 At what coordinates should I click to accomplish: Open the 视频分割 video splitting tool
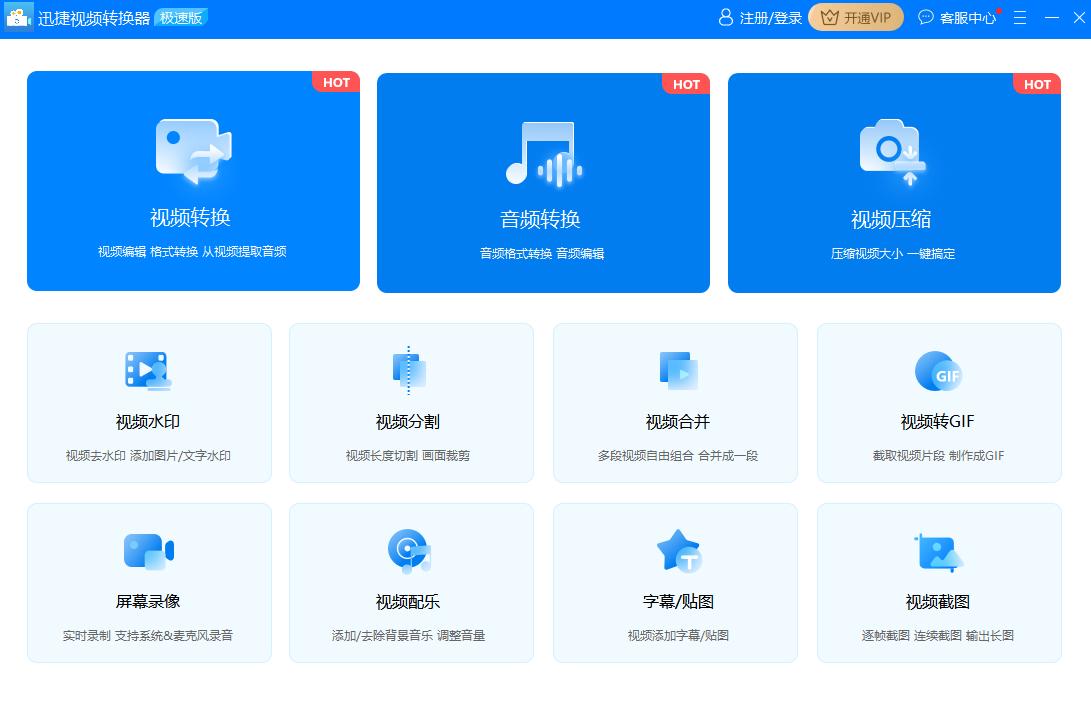(x=411, y=403)
